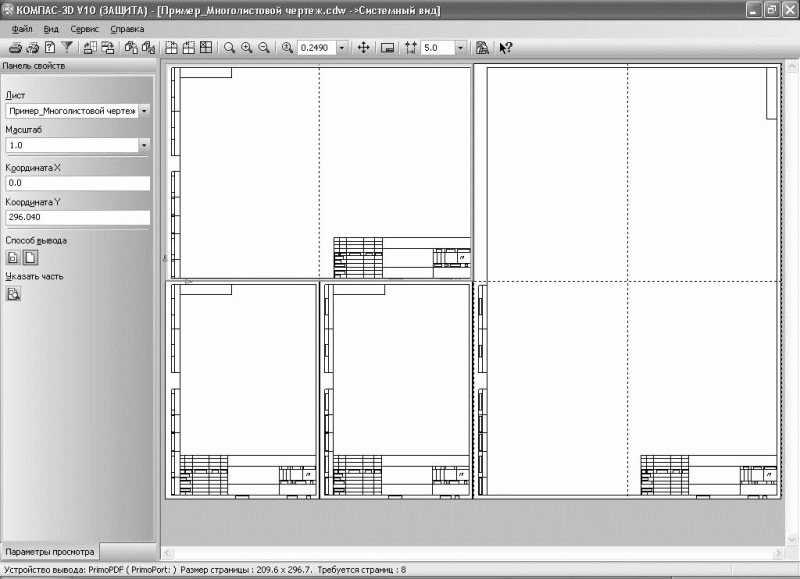Click the Указать часть magnifier icon

click(13, 294)
